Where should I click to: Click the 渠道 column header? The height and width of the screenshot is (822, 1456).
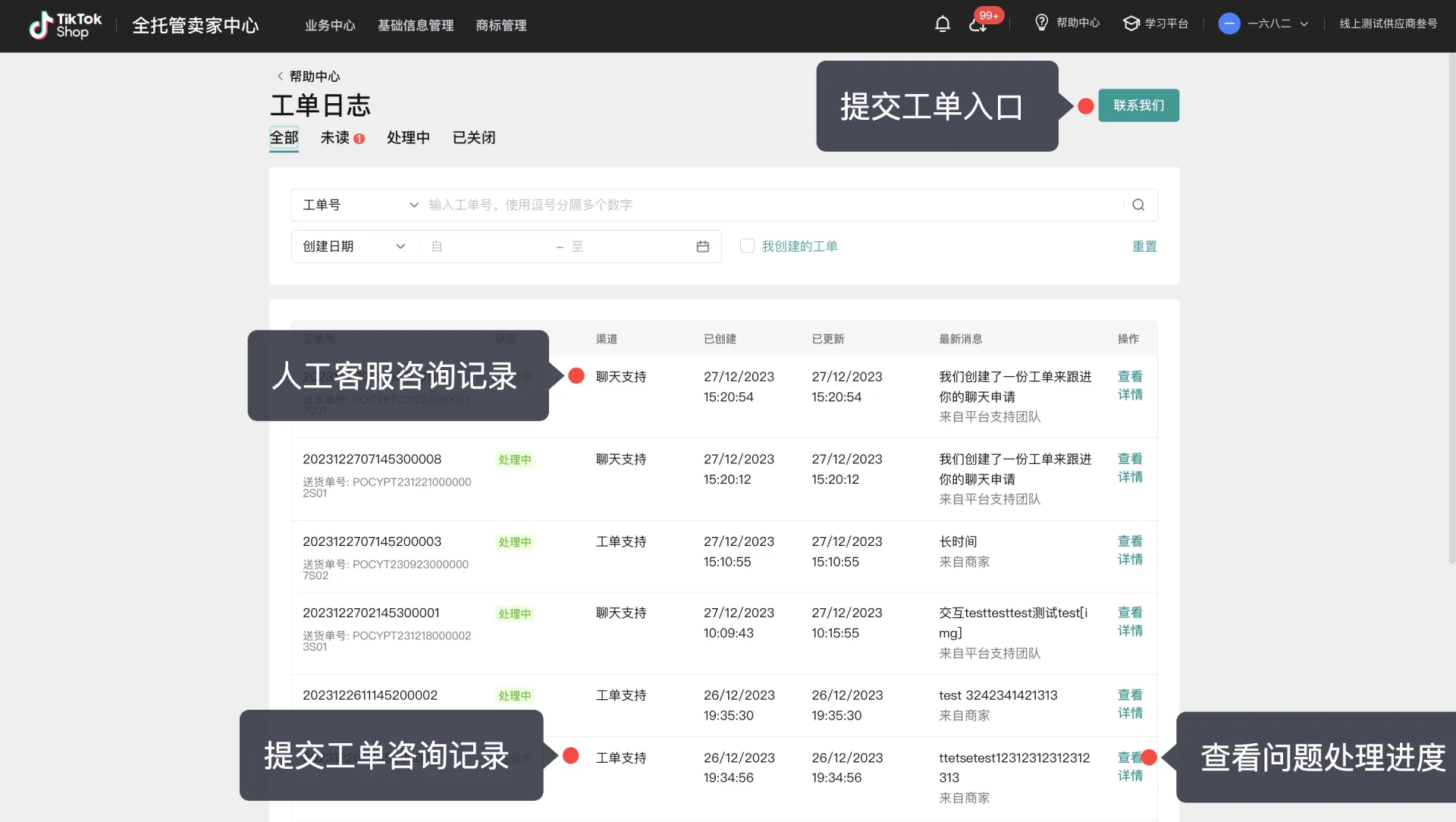pyautogui.click(x=607, y=339)
